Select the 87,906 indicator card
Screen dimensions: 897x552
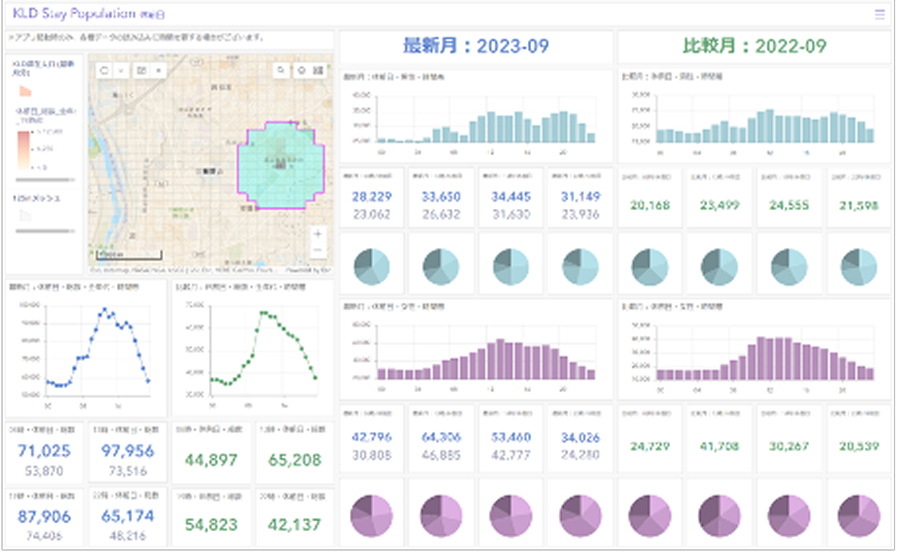pyautogui.click(x=45, y=517)
